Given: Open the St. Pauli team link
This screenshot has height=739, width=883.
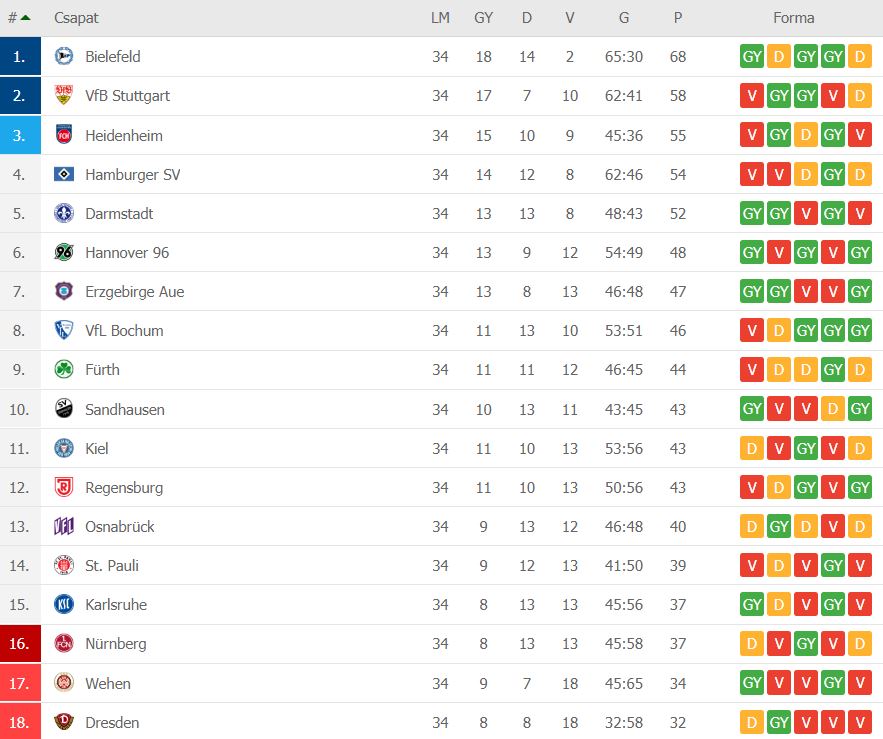Looking at the screenshot, I should pyautogui.click(x=112, y=566).
